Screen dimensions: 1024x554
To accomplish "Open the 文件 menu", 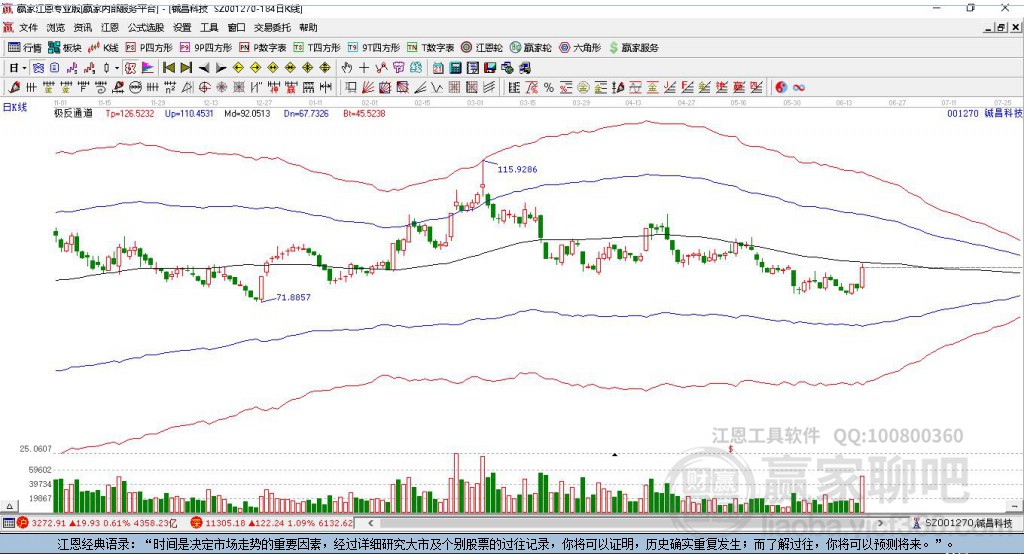I will coord(28,27).
